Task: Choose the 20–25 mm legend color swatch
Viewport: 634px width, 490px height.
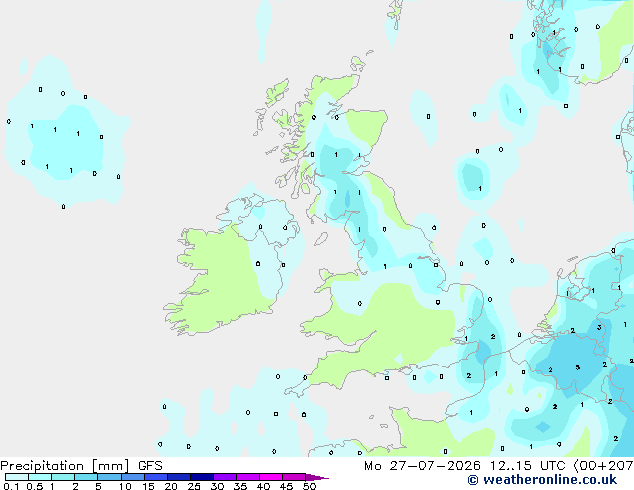Action: click(179, 477)
